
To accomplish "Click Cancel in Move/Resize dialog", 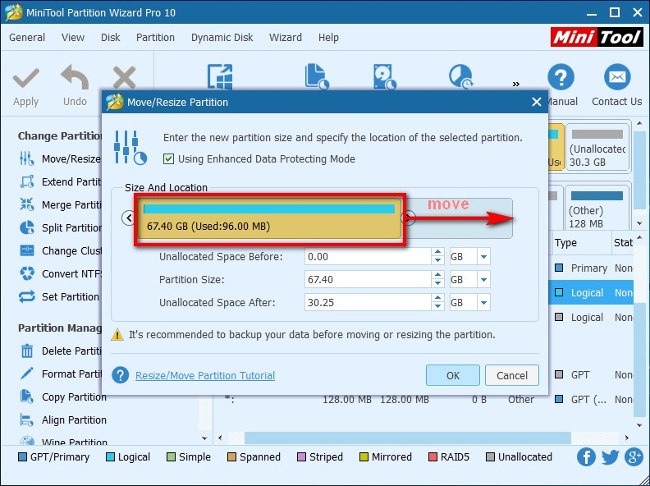I will coord(512,375).
